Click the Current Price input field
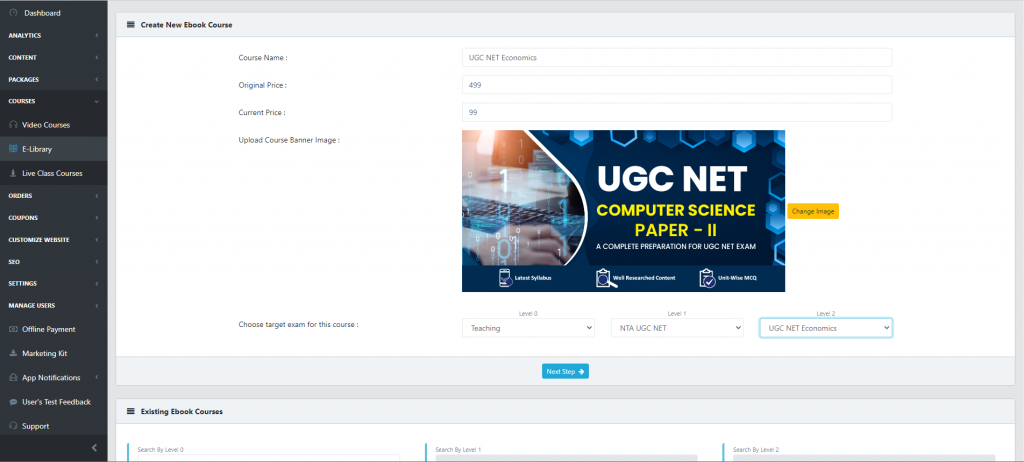 coord(677,112)
